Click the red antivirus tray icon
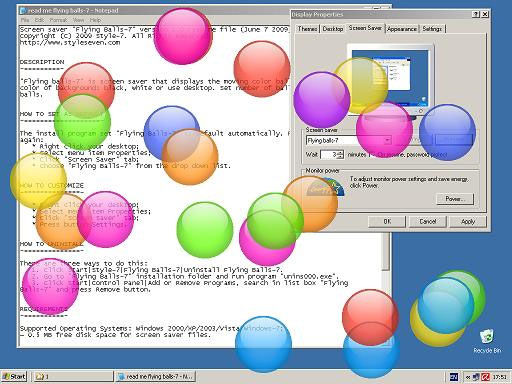The height and width of the screenshot is (384, 512). 486,377
